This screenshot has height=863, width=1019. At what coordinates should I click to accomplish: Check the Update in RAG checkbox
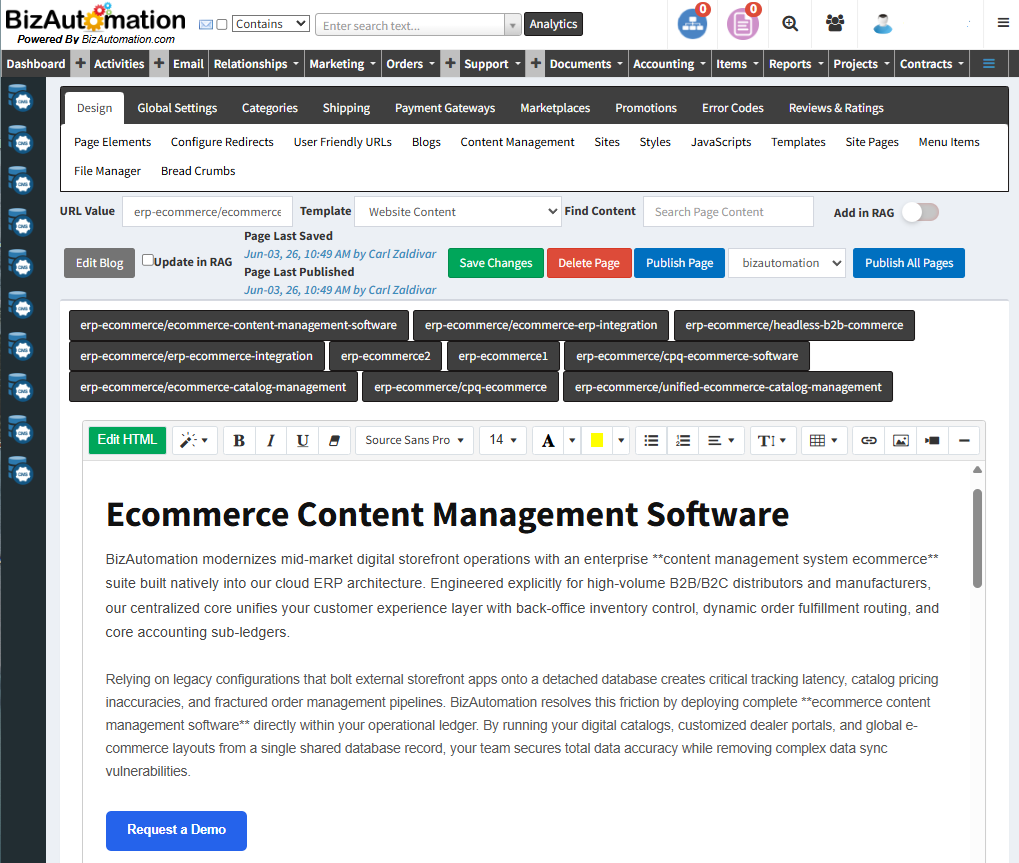pyautogui.click(x=148, y=261)
